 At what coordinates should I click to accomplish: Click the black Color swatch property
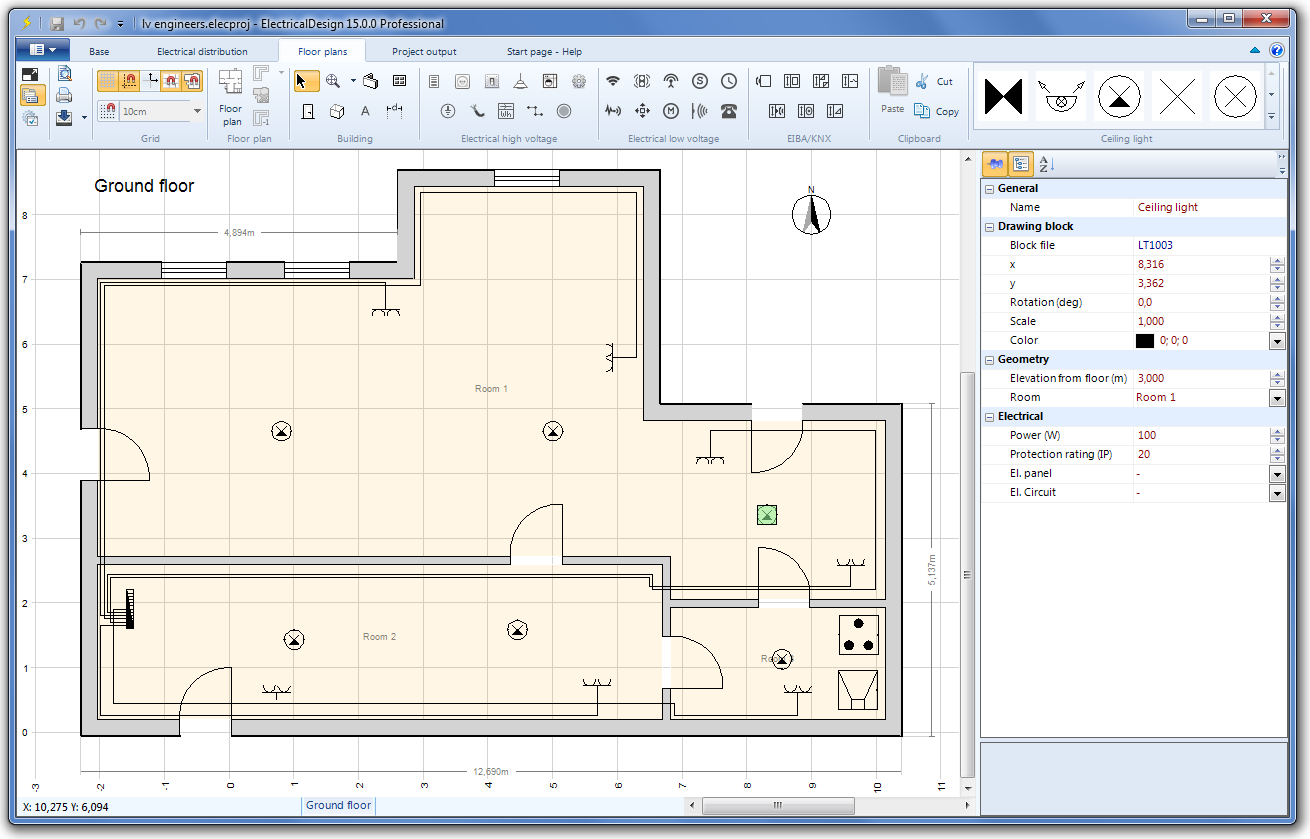point(1145,341)
